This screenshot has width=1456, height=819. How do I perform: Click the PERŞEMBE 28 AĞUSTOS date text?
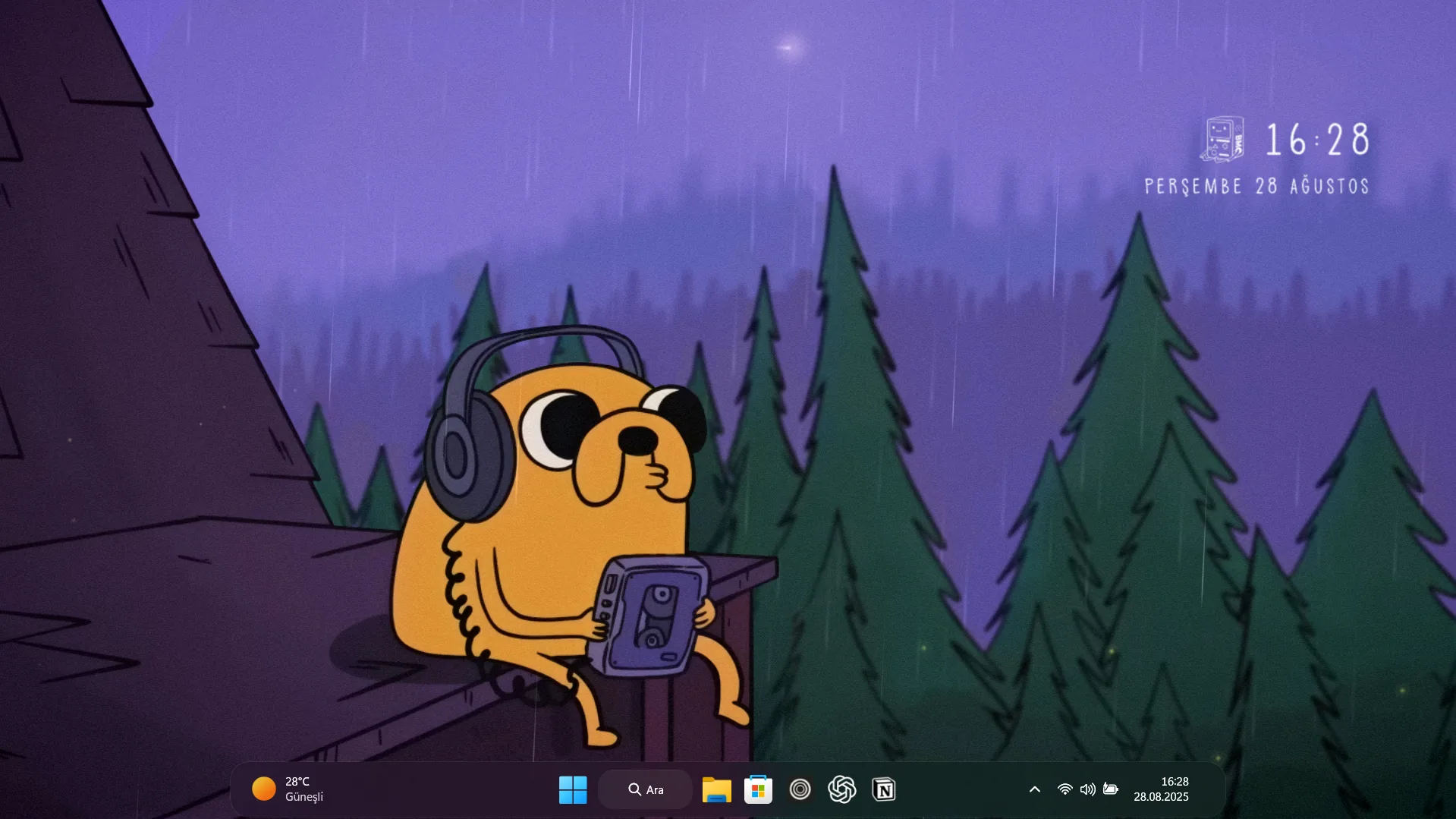click(x=1257, y=186)
